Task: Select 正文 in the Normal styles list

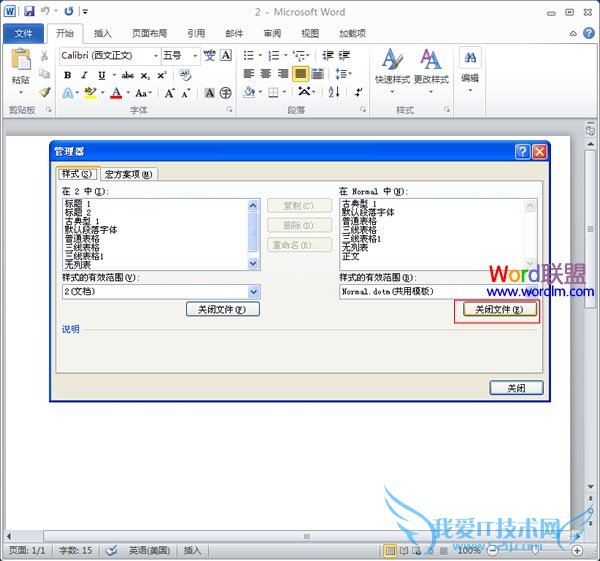Action: [351, 256]
